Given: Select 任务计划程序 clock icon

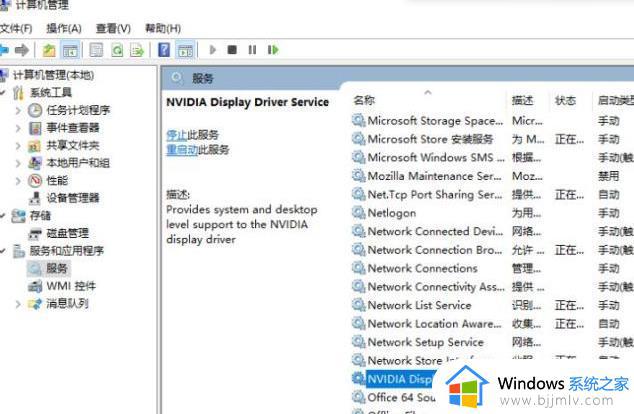Looking at the screenshot, I should tap(35, 110).
